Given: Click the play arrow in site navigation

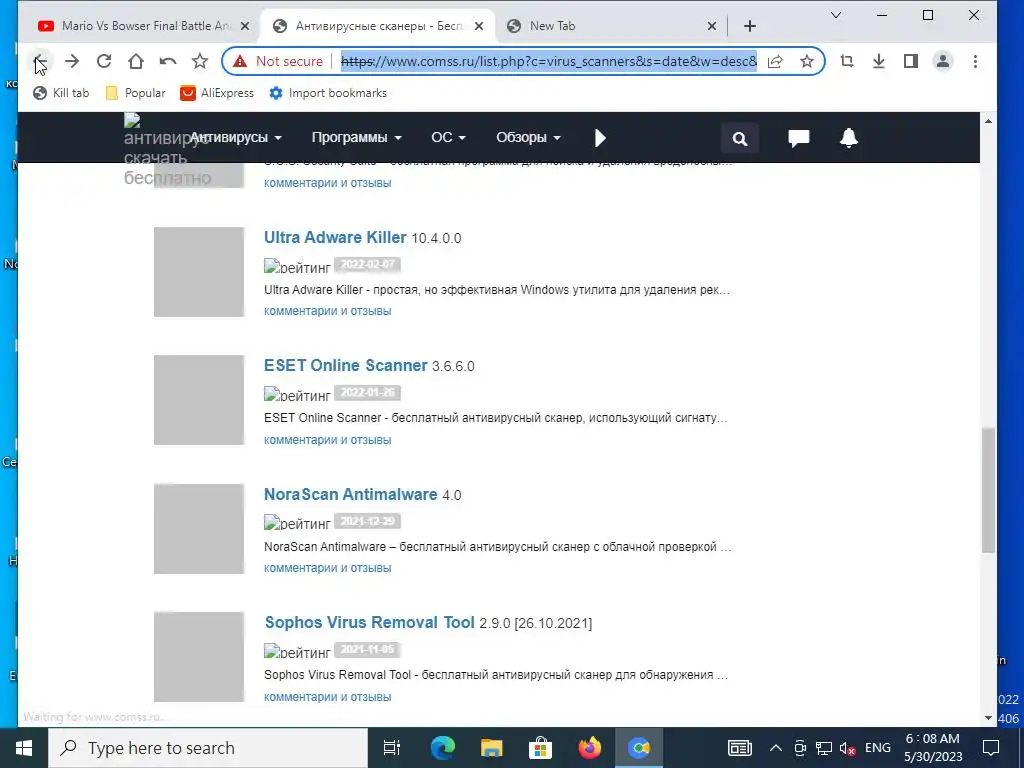Looking at the screenshot, I should coord(600,138).
